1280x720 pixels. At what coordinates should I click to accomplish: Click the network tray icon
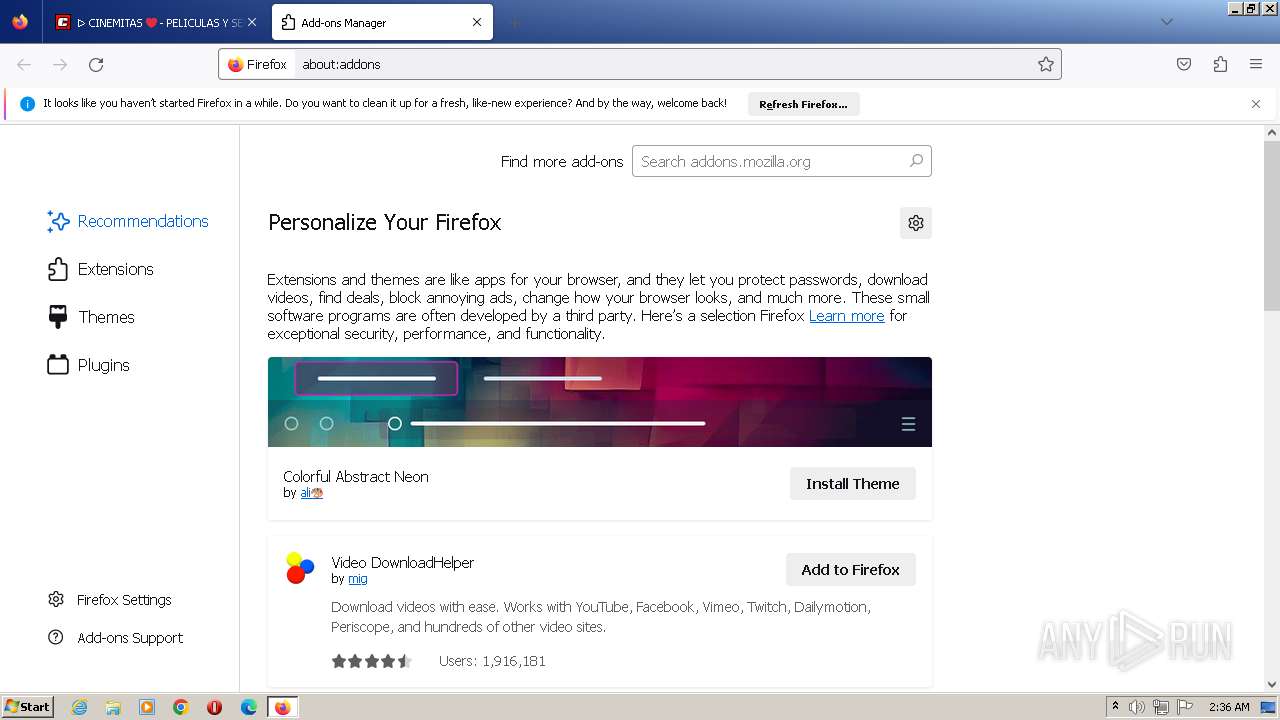point(1161,707)
